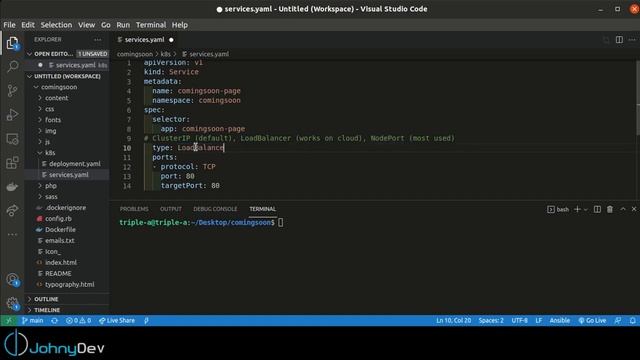Open the Accounts menu icon
Viewport: 640px width, 360px height.
coord(12,280)
